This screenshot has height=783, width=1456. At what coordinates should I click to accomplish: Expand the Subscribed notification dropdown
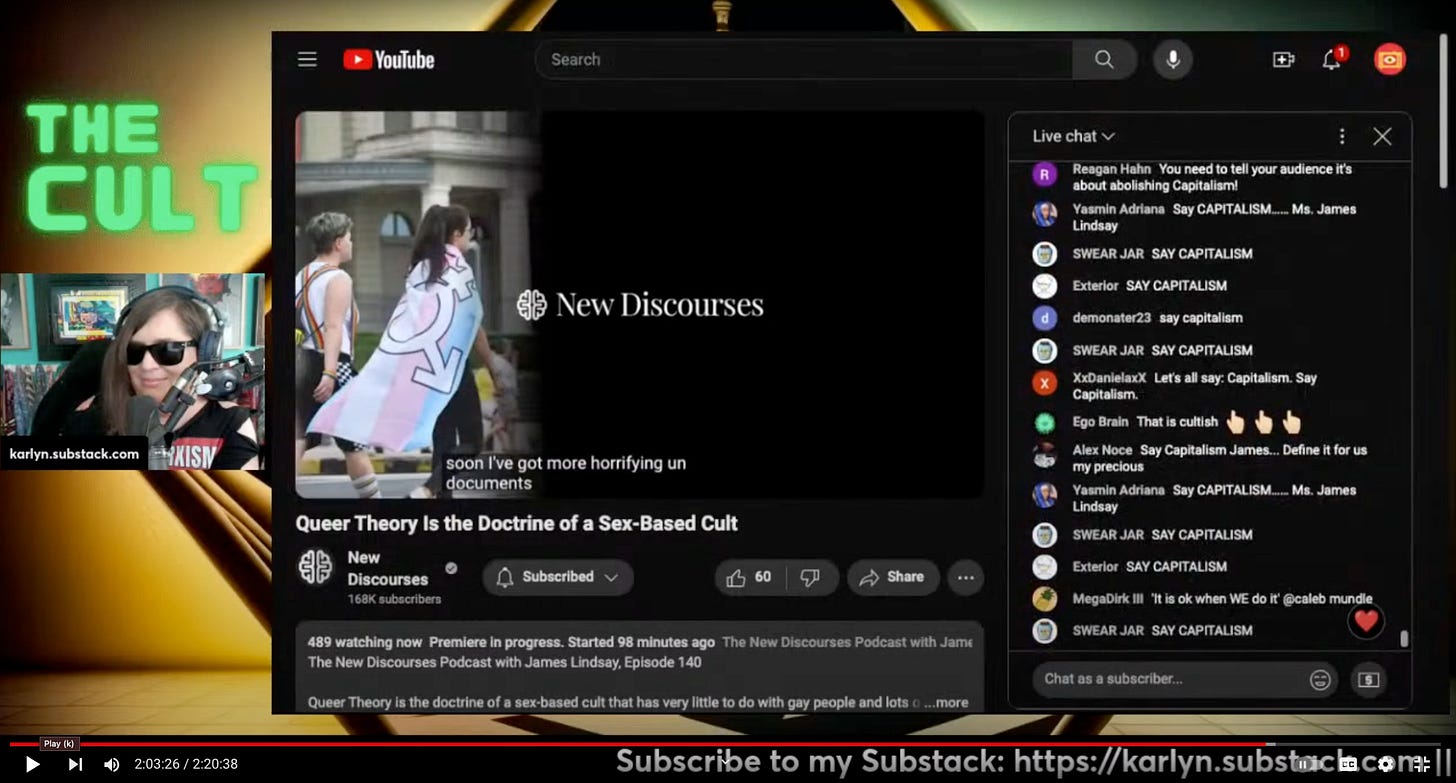[x=558, y=577]
